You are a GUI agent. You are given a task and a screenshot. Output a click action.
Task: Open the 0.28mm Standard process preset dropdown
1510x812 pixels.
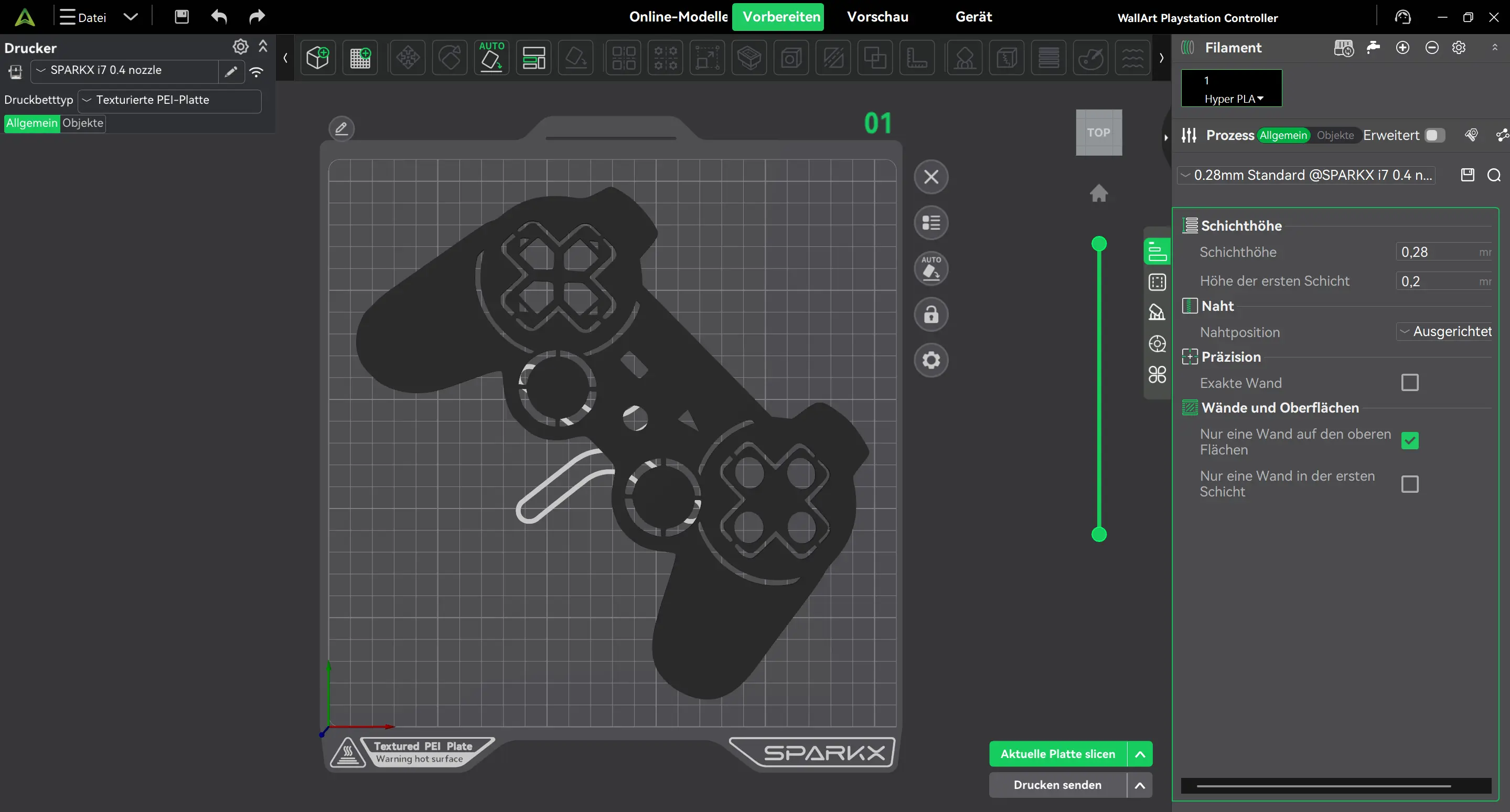point(1306,175)
